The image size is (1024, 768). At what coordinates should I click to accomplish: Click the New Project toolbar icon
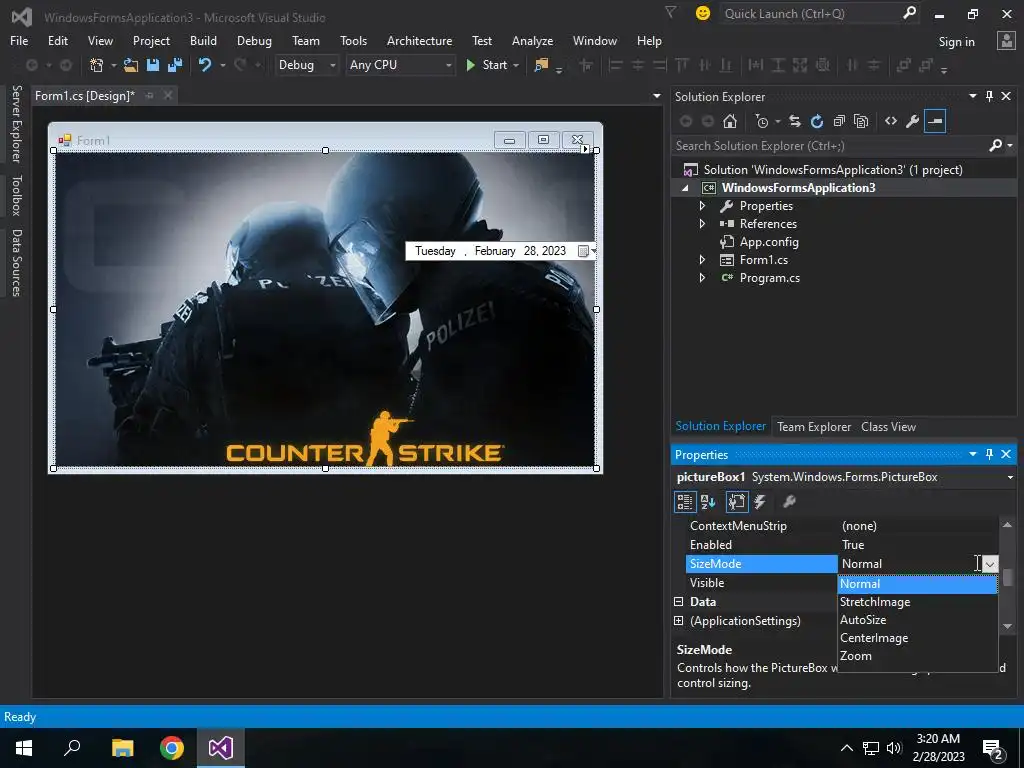pos(97,65)
